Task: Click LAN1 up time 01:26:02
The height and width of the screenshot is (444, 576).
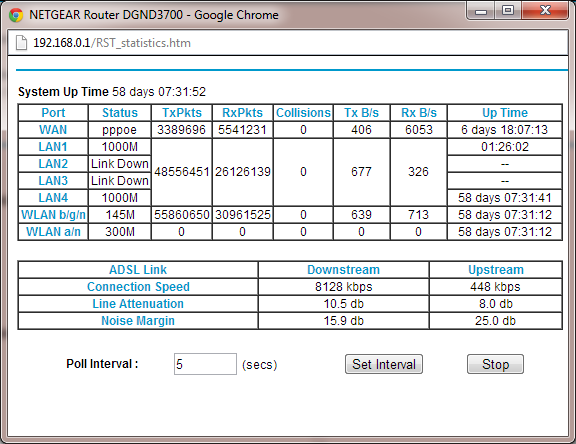Action: click(505, 147)
